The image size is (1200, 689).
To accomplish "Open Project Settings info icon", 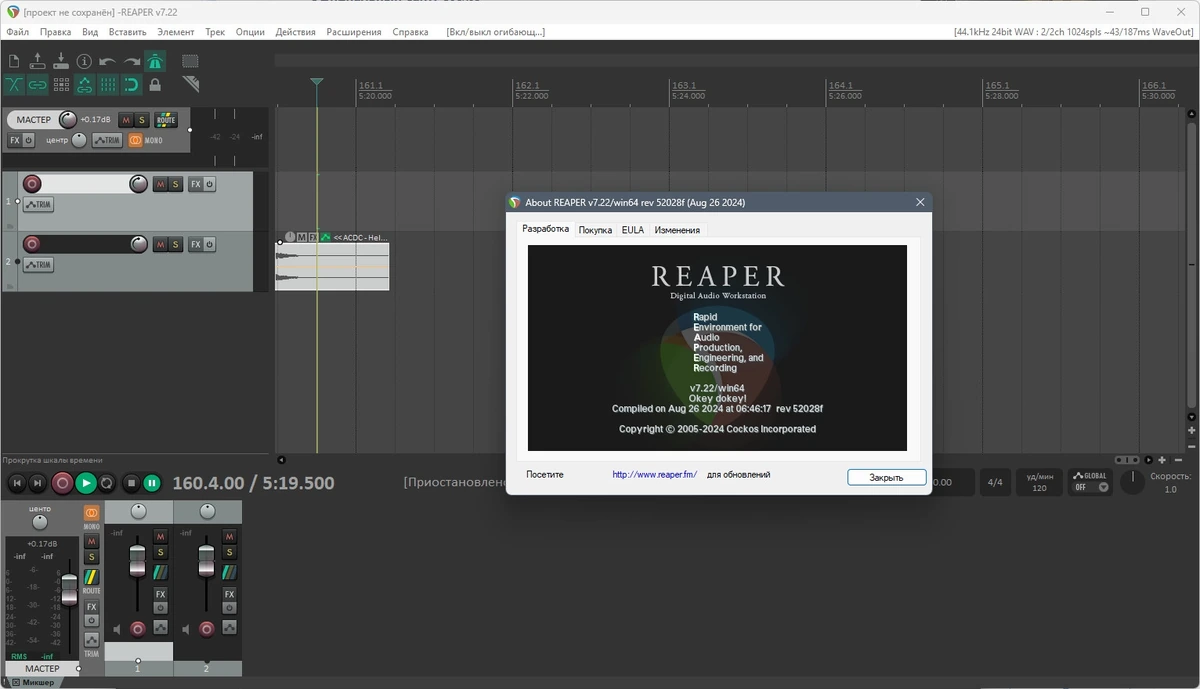I will pyautogui.click(x=84, y=61).
